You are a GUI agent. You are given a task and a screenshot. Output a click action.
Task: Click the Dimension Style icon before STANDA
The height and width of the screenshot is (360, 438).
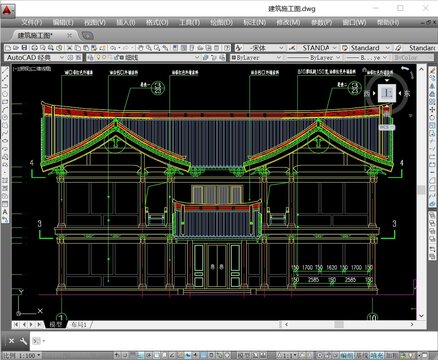coord(292,48)
